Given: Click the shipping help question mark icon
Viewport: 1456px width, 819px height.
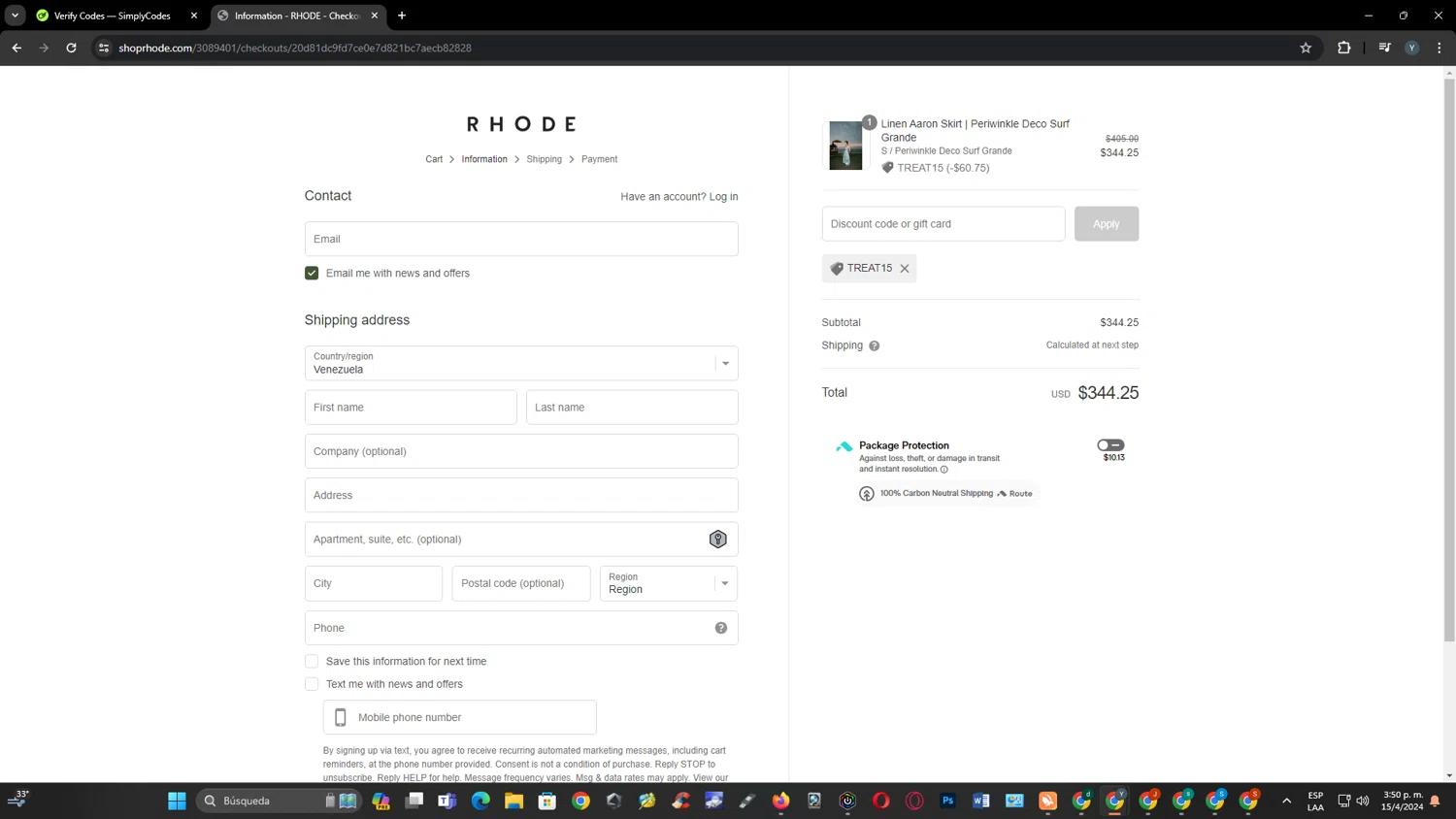Looking at the screenshot, I should click(x=875, y=345).
